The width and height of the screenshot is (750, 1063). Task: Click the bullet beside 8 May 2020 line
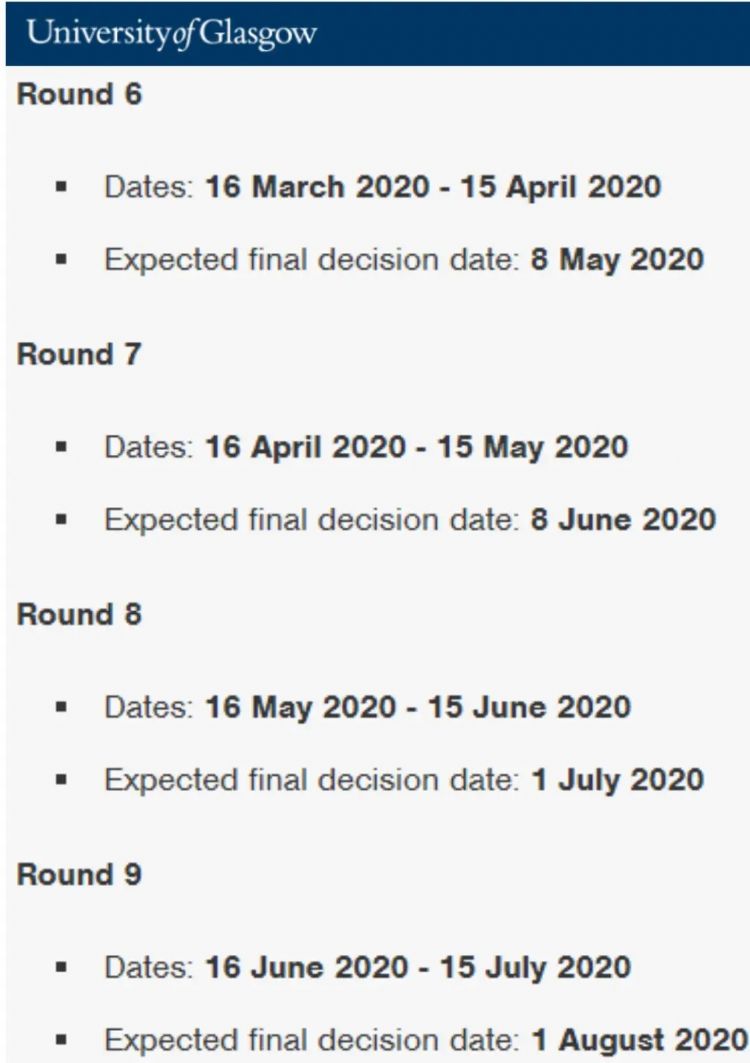[62, 259]
